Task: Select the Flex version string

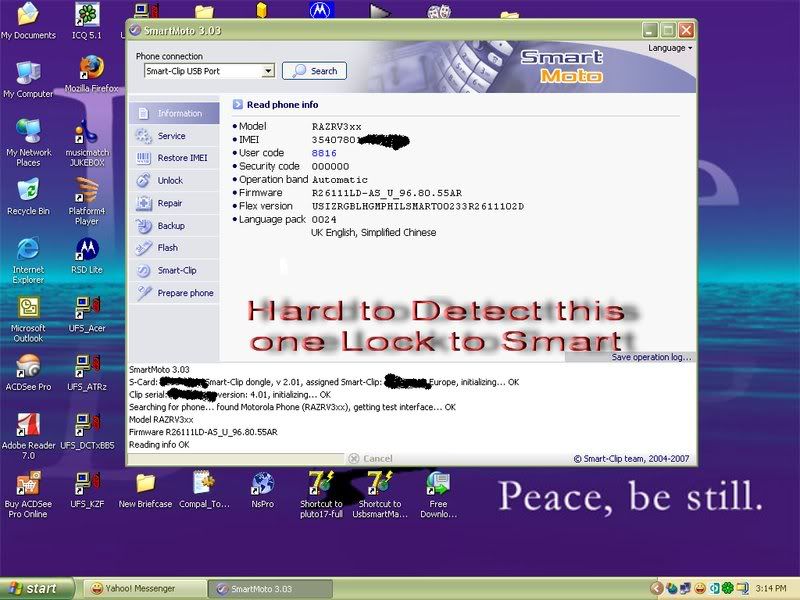Action: tap(418, 206)
